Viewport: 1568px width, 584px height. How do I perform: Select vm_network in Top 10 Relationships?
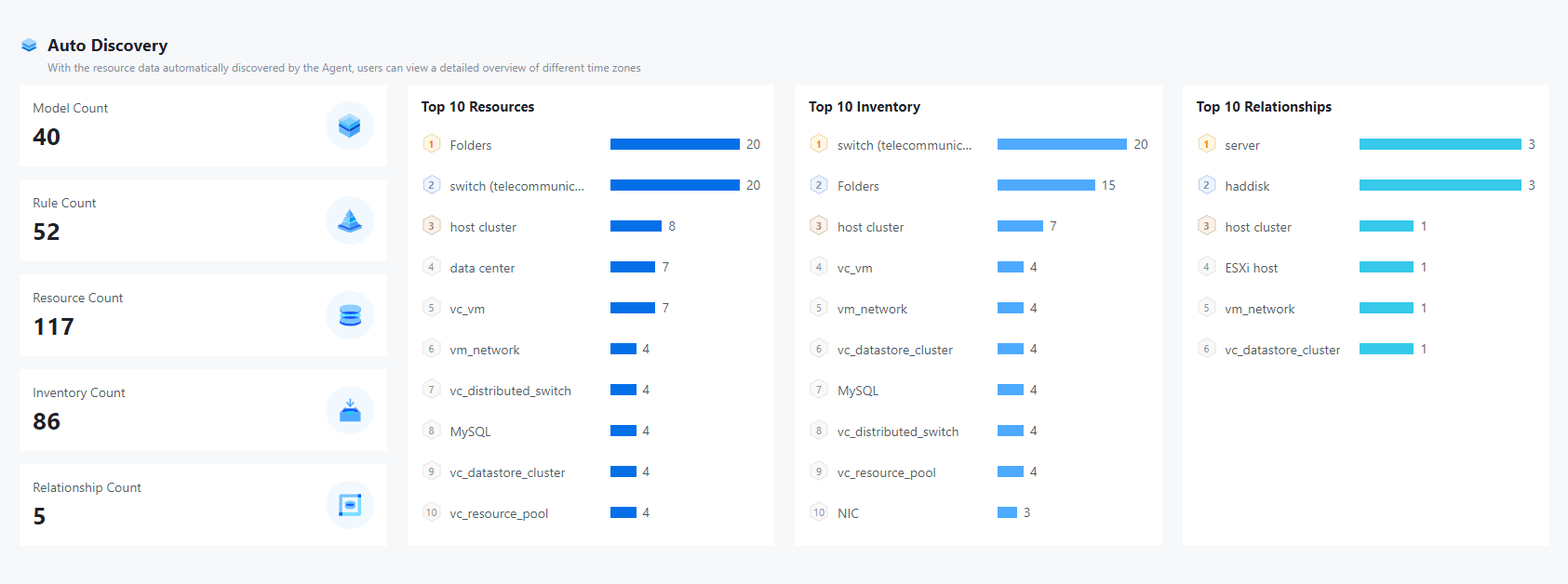click(1260, 309)
